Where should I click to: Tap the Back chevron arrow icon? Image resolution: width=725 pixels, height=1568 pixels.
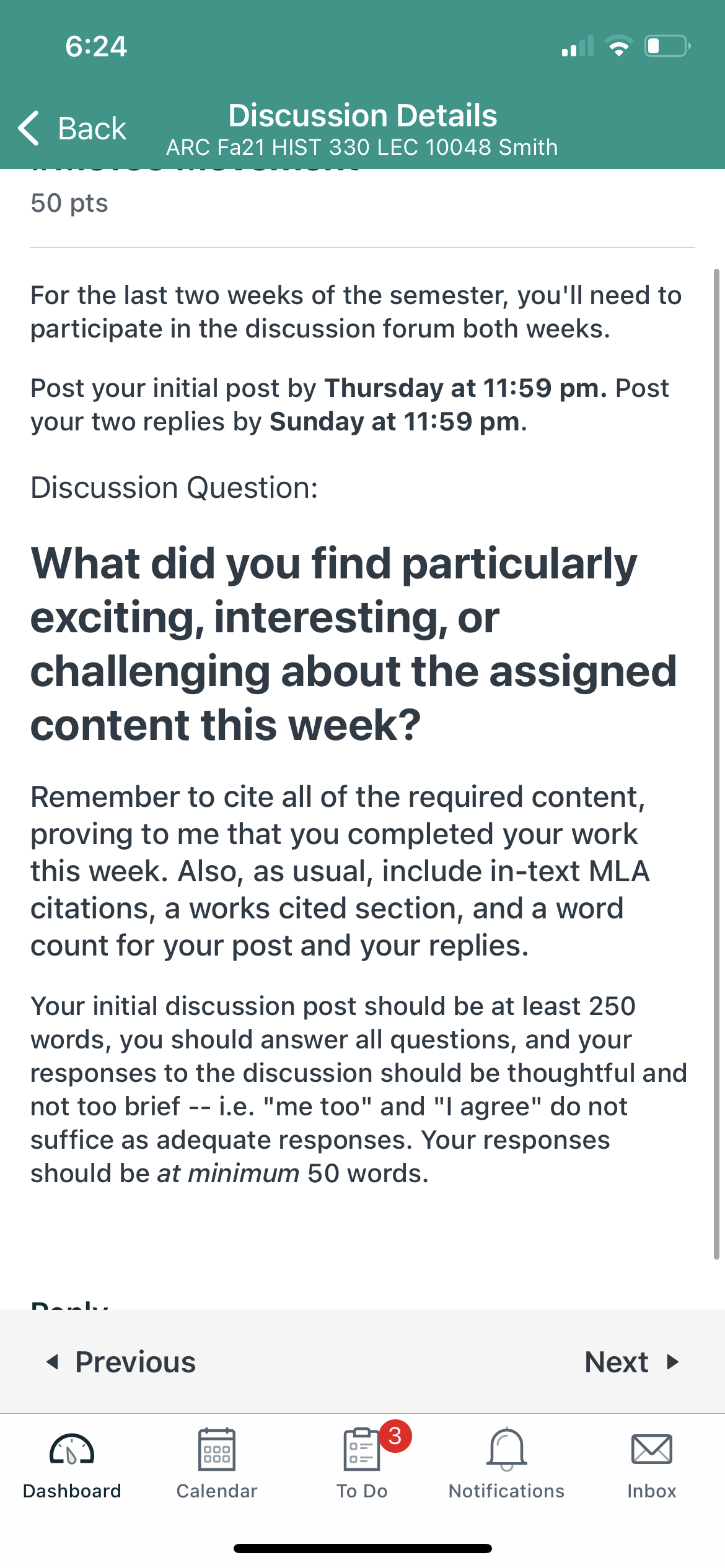tap(29, 128)
